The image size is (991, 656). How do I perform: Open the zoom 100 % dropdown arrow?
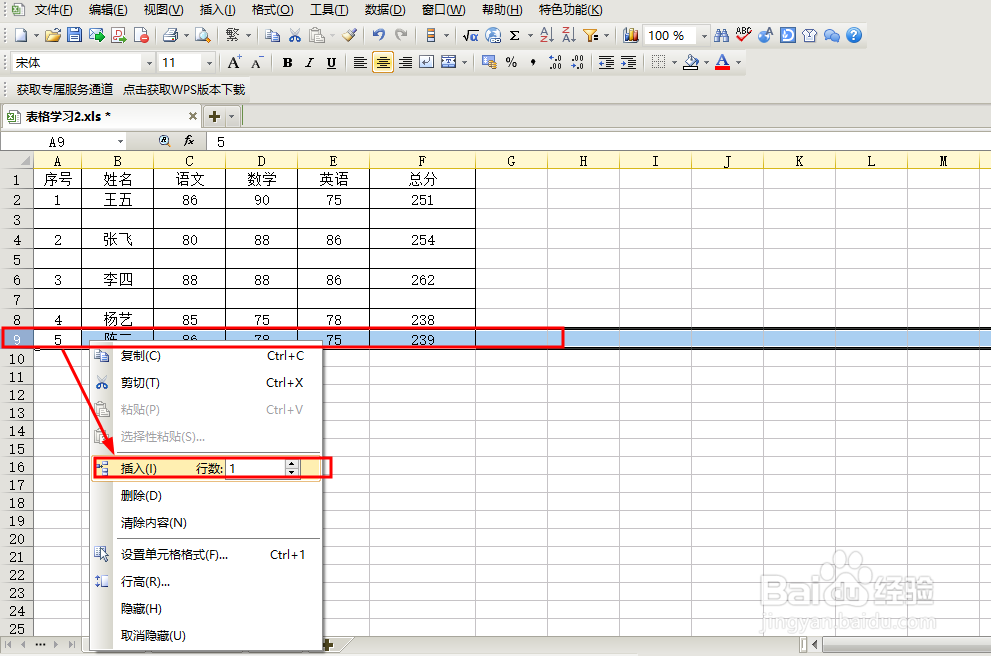[704, 36]
